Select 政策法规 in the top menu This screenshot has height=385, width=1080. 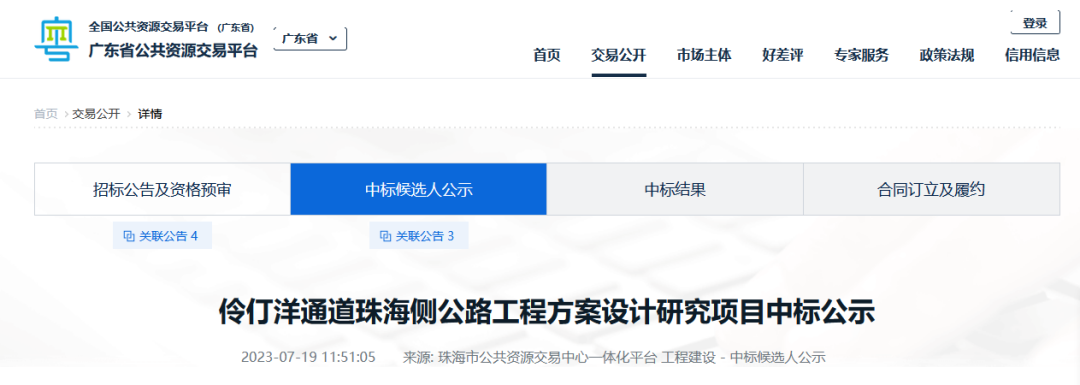click(x=946, y=56)
